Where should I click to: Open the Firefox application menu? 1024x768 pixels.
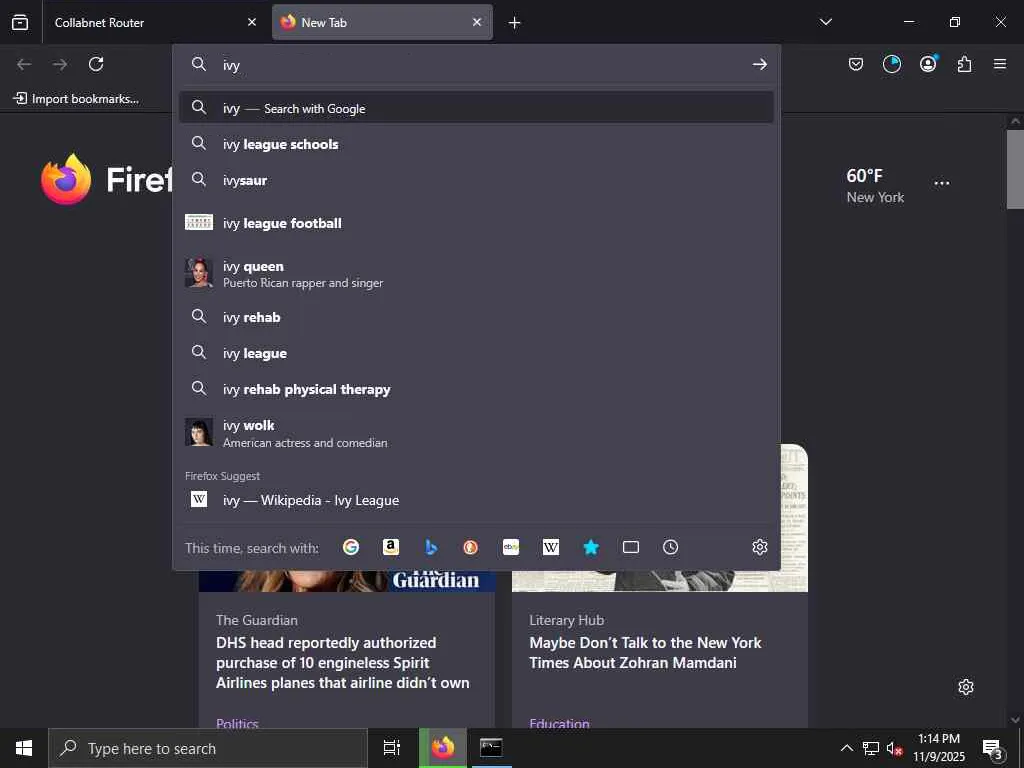pyautogui.click(x=1000, y=64)
